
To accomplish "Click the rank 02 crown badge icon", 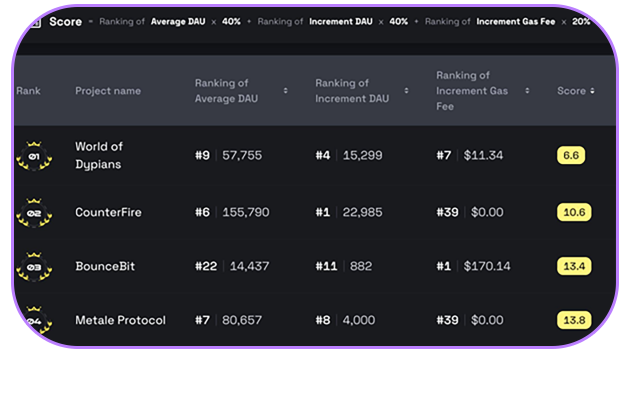I will [34, 213].
